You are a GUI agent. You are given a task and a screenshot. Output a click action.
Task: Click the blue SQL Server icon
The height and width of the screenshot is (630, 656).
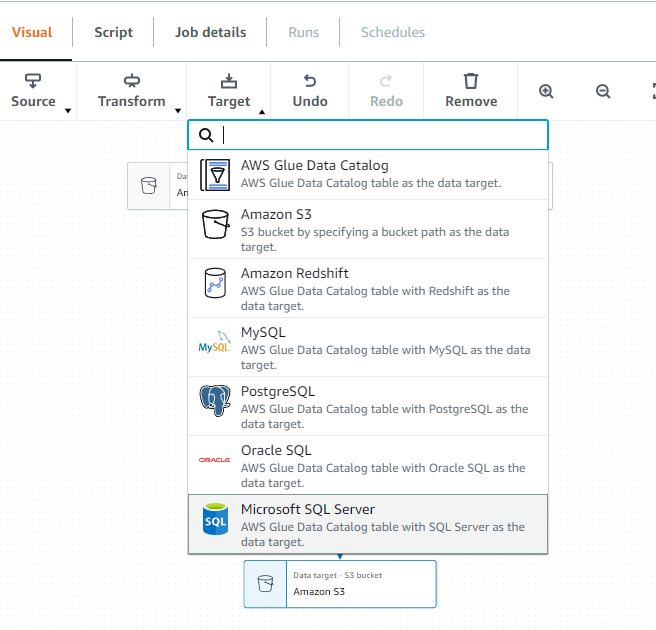215,519
